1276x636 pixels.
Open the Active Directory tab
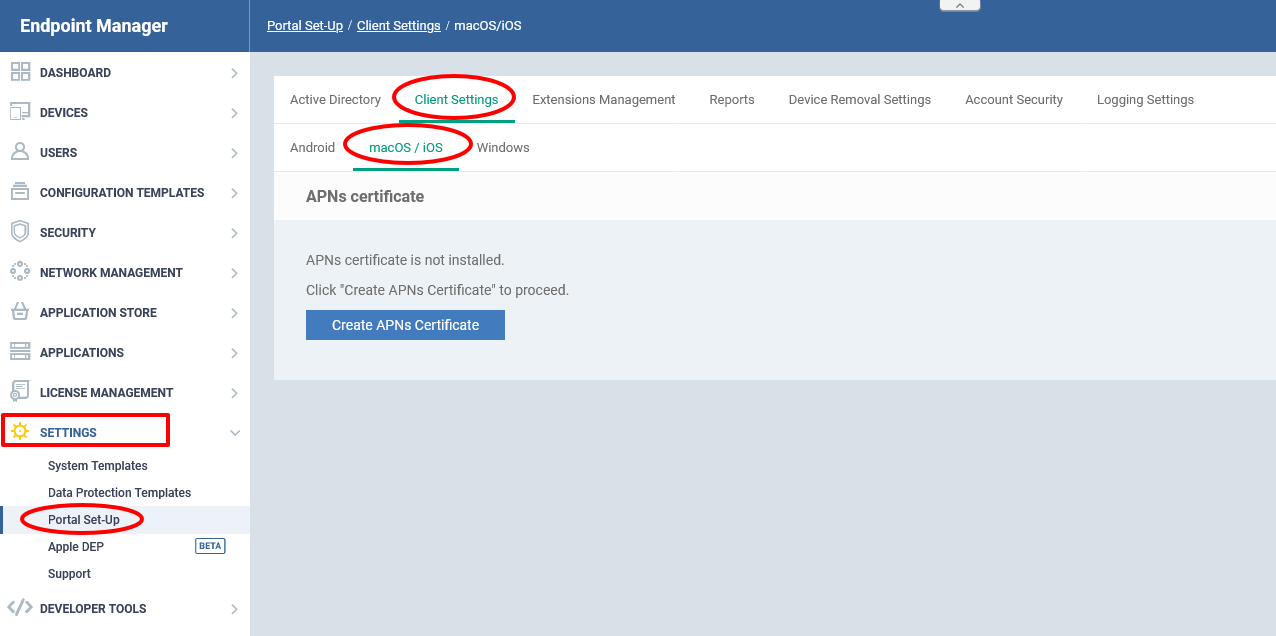point(335,100)
